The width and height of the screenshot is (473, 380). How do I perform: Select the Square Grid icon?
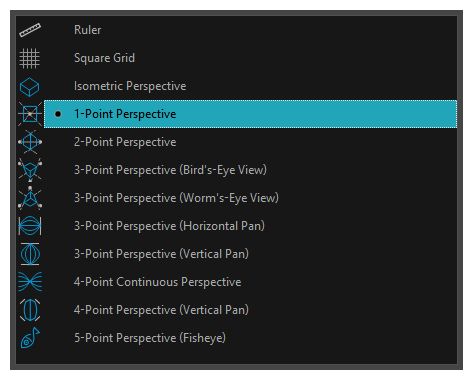point(30,58)
